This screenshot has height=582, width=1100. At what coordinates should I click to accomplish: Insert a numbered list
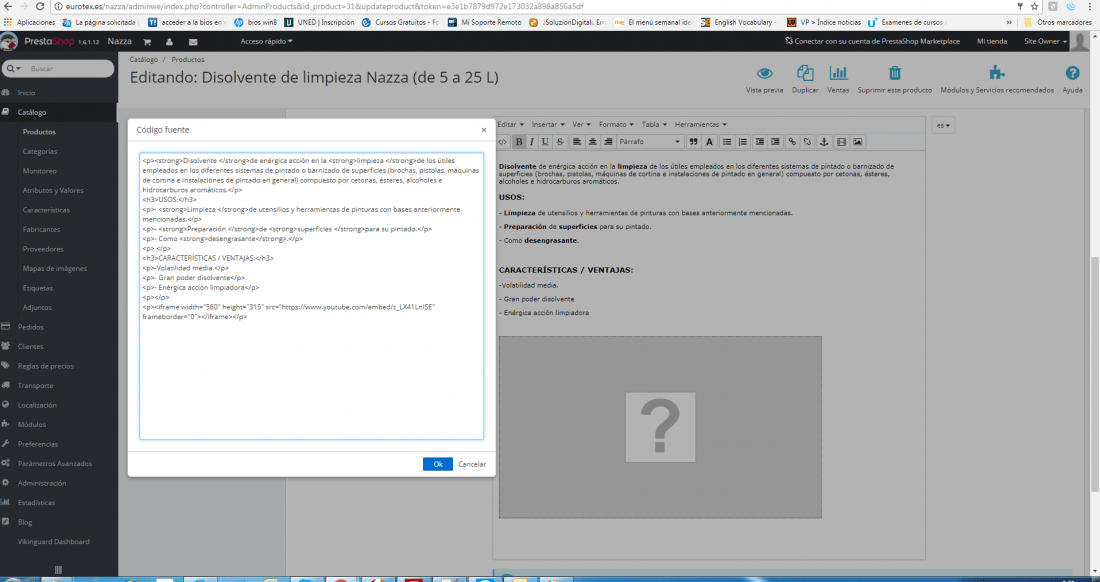pyautogui.click(x=743, y=142)
